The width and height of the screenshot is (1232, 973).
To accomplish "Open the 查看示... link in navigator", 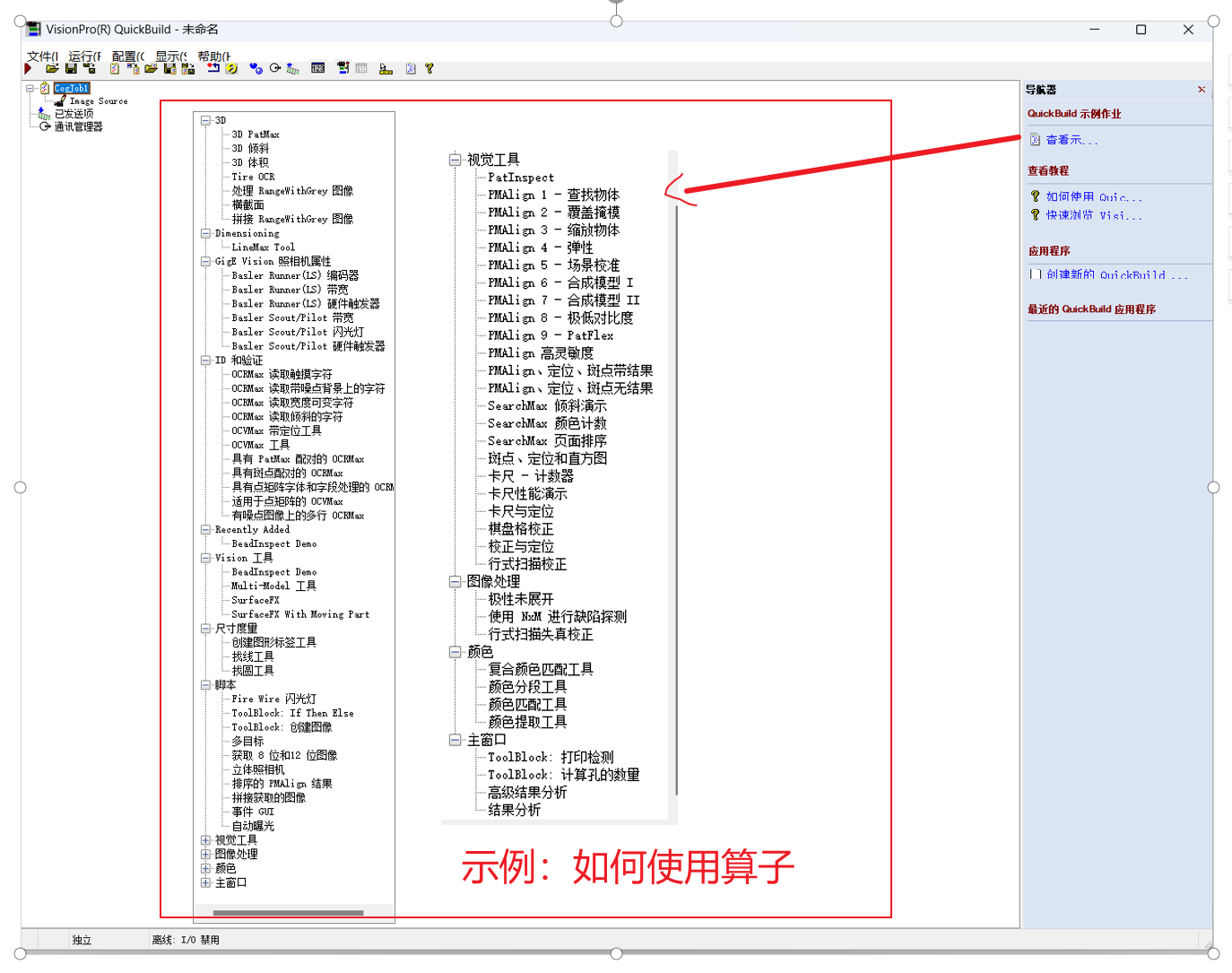I will click(1071, 140).
